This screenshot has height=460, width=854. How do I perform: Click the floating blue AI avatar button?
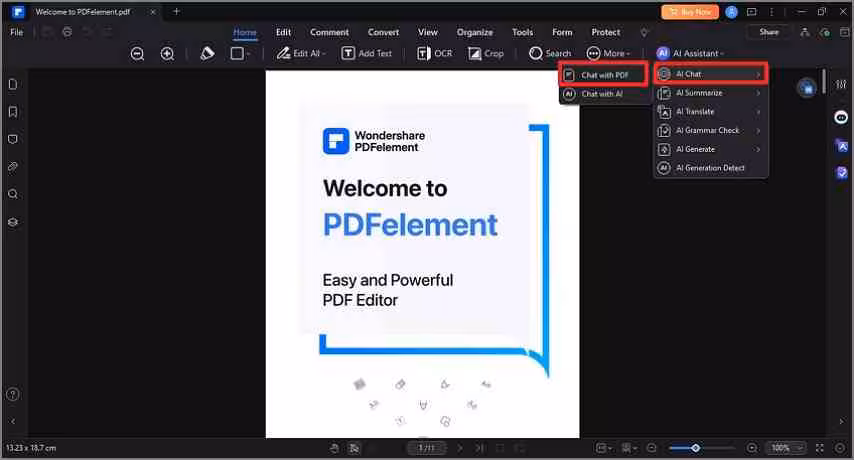point(807,88)
